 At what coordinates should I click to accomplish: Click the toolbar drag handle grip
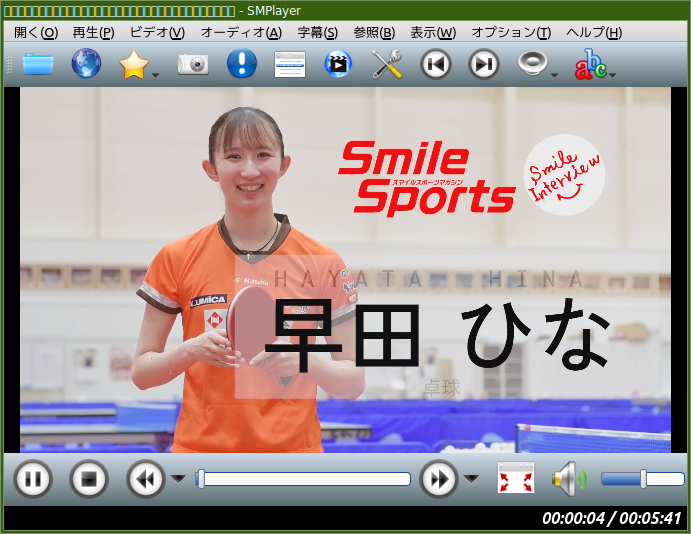[x=9, y=64]
